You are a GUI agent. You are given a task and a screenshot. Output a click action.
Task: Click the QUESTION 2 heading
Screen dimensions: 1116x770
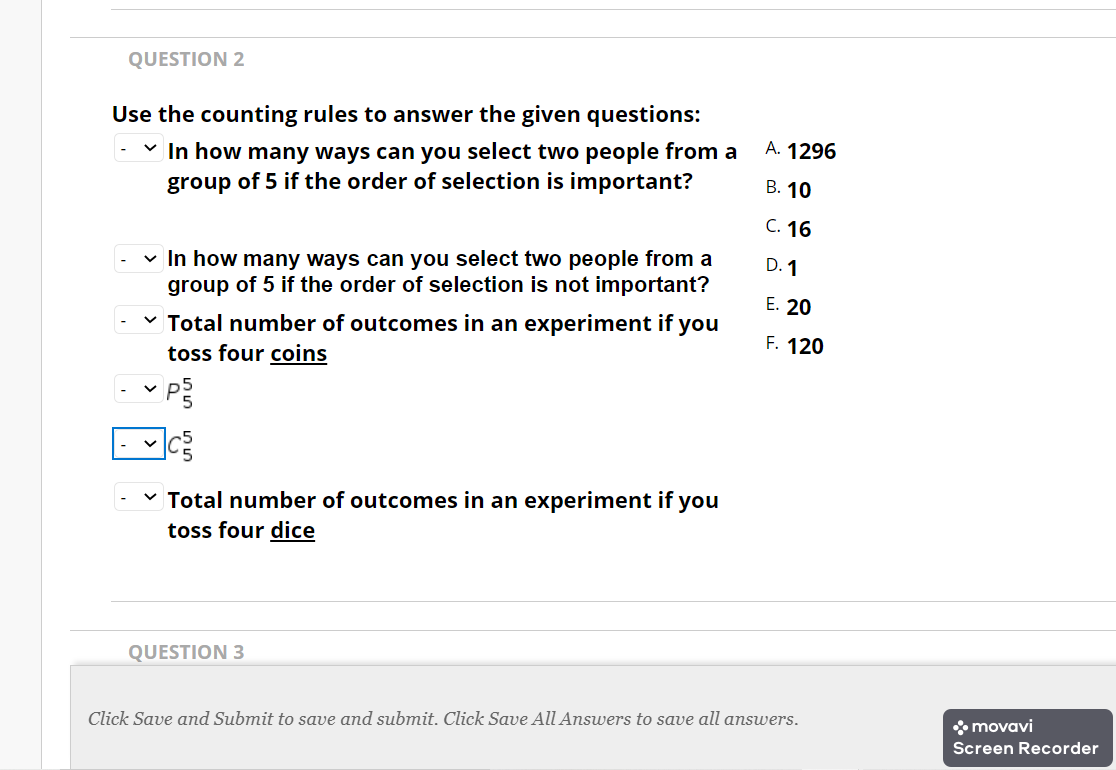(186, 59)
